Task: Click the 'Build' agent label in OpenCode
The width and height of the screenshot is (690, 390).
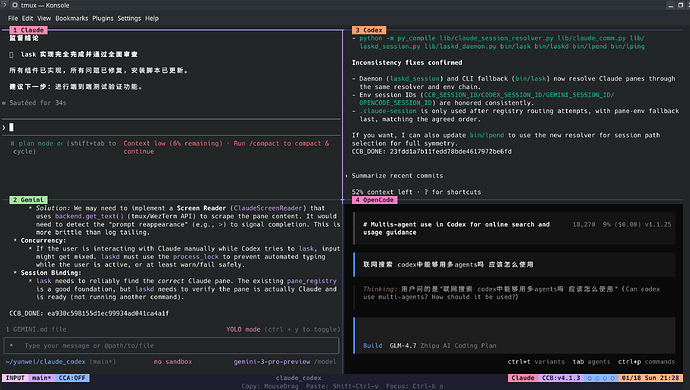Action: pos(373,346)
